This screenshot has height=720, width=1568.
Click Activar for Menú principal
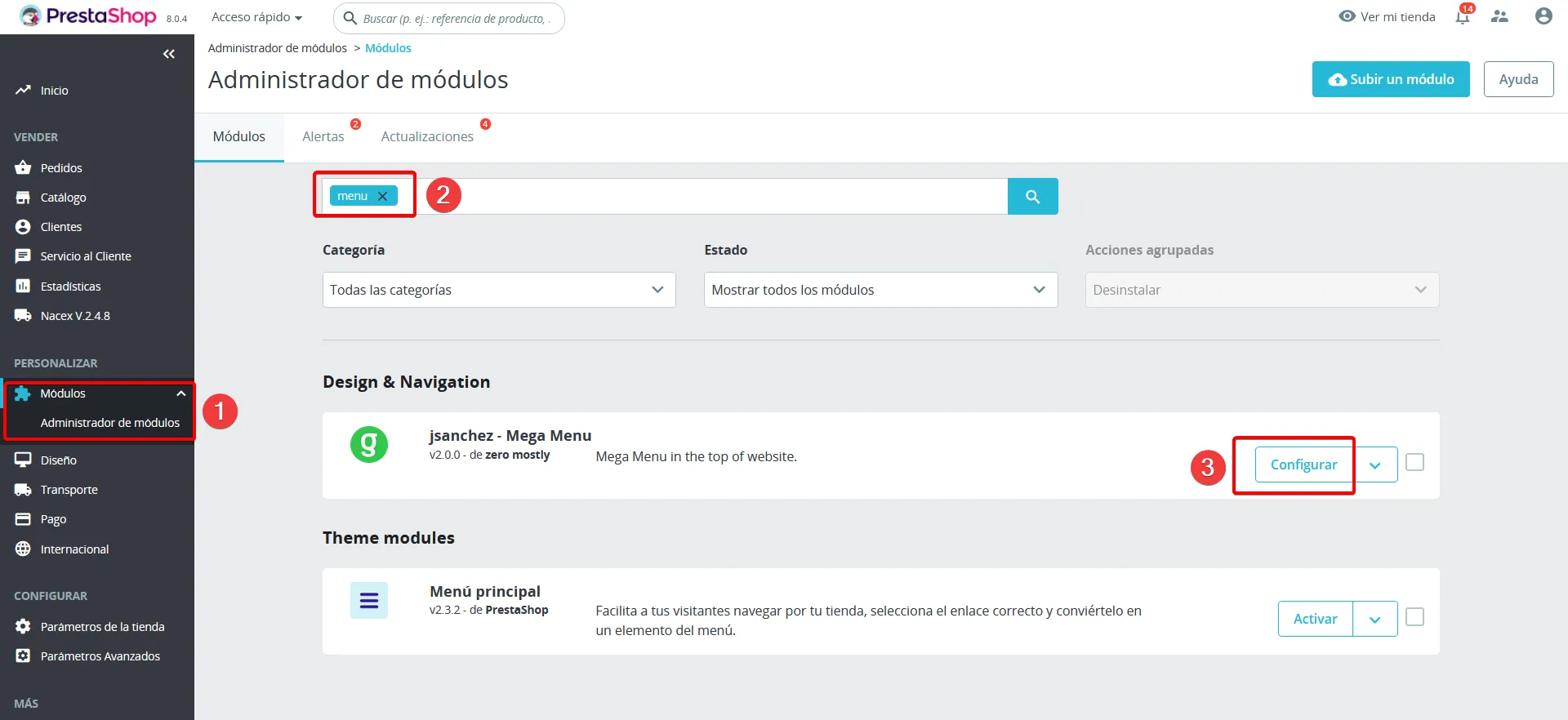(x=1315, y=619)
